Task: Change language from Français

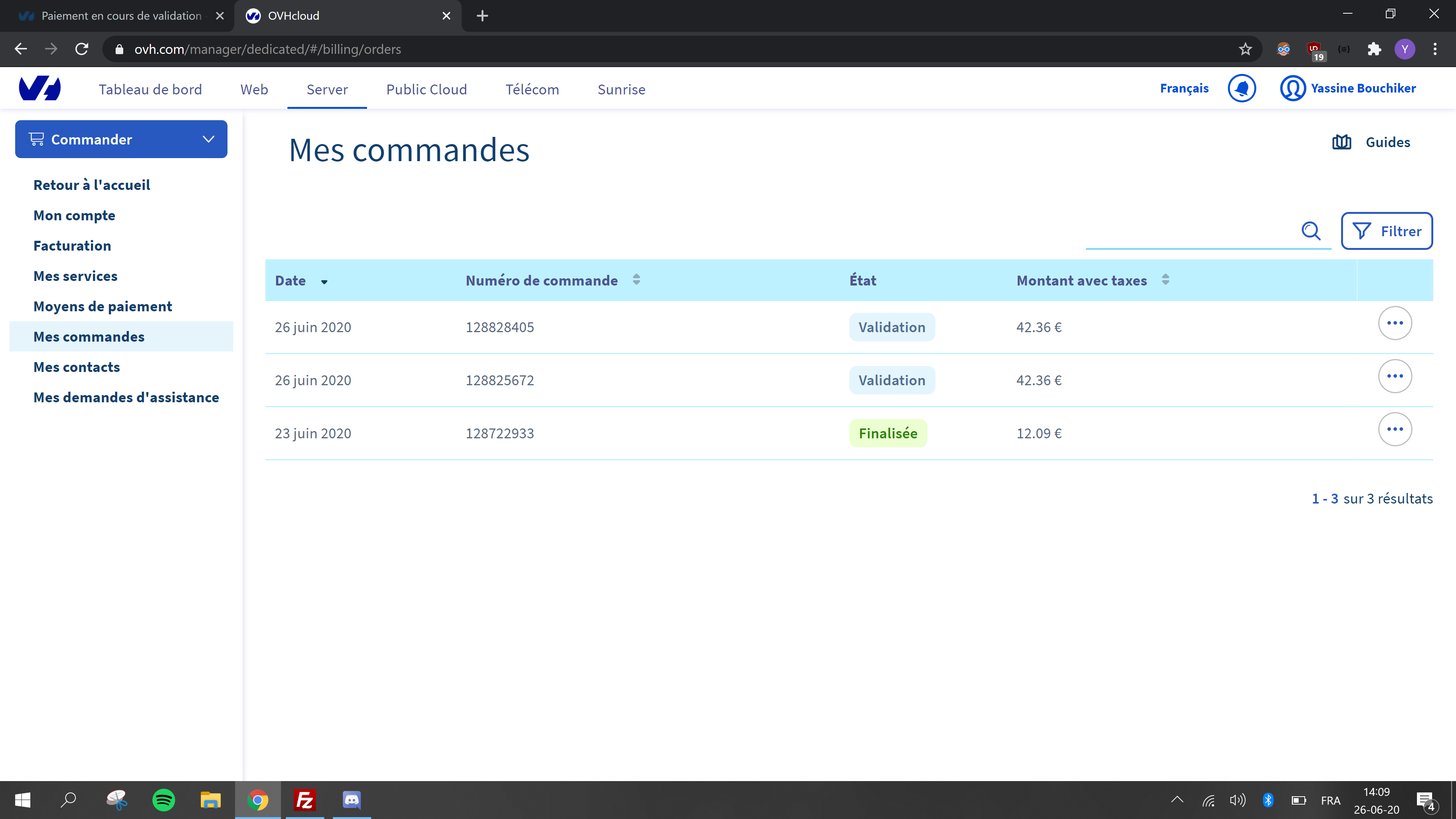Action: click(1184, 88)
